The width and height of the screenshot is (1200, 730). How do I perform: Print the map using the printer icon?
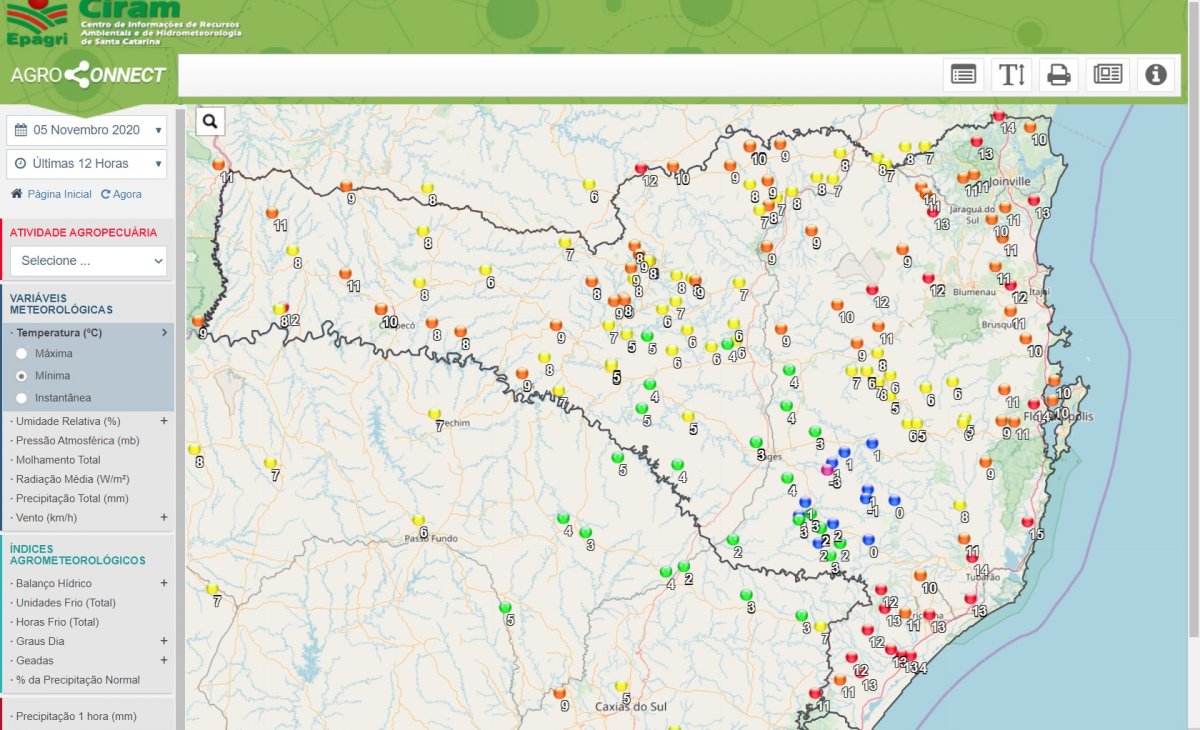tap(1059, 75)
